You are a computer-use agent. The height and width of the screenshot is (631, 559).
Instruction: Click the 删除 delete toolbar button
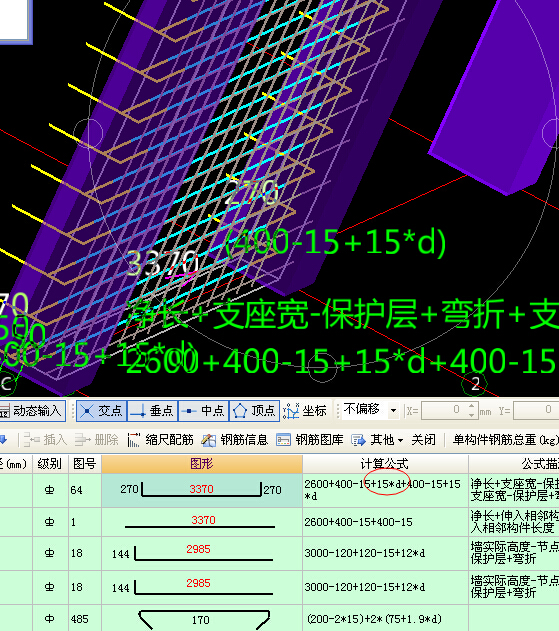pos(96,440)
